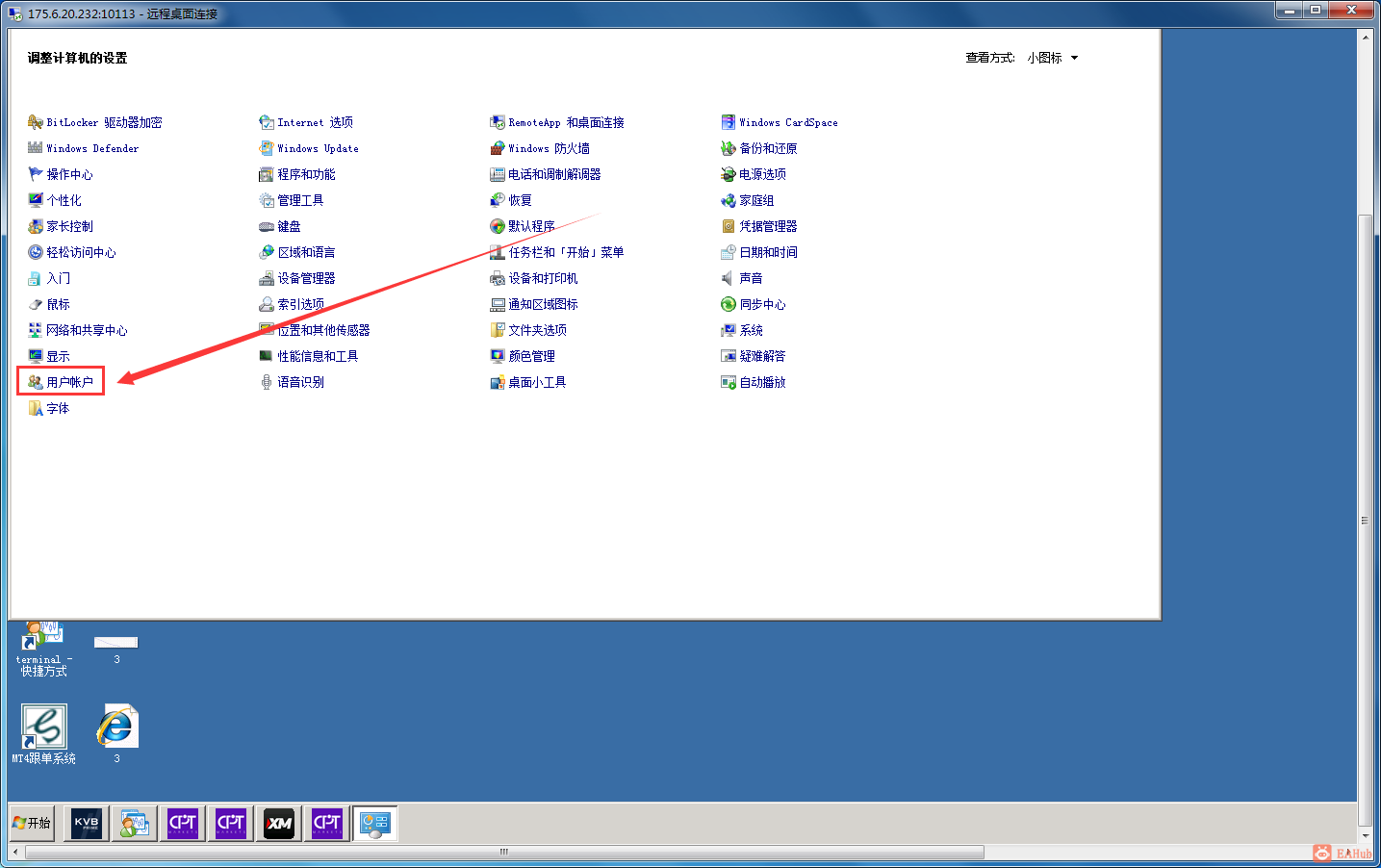This screenshot has height=868, width=1381.
Task: Open the 性能信息和工具 link
Action: click(x=319, y=356)
